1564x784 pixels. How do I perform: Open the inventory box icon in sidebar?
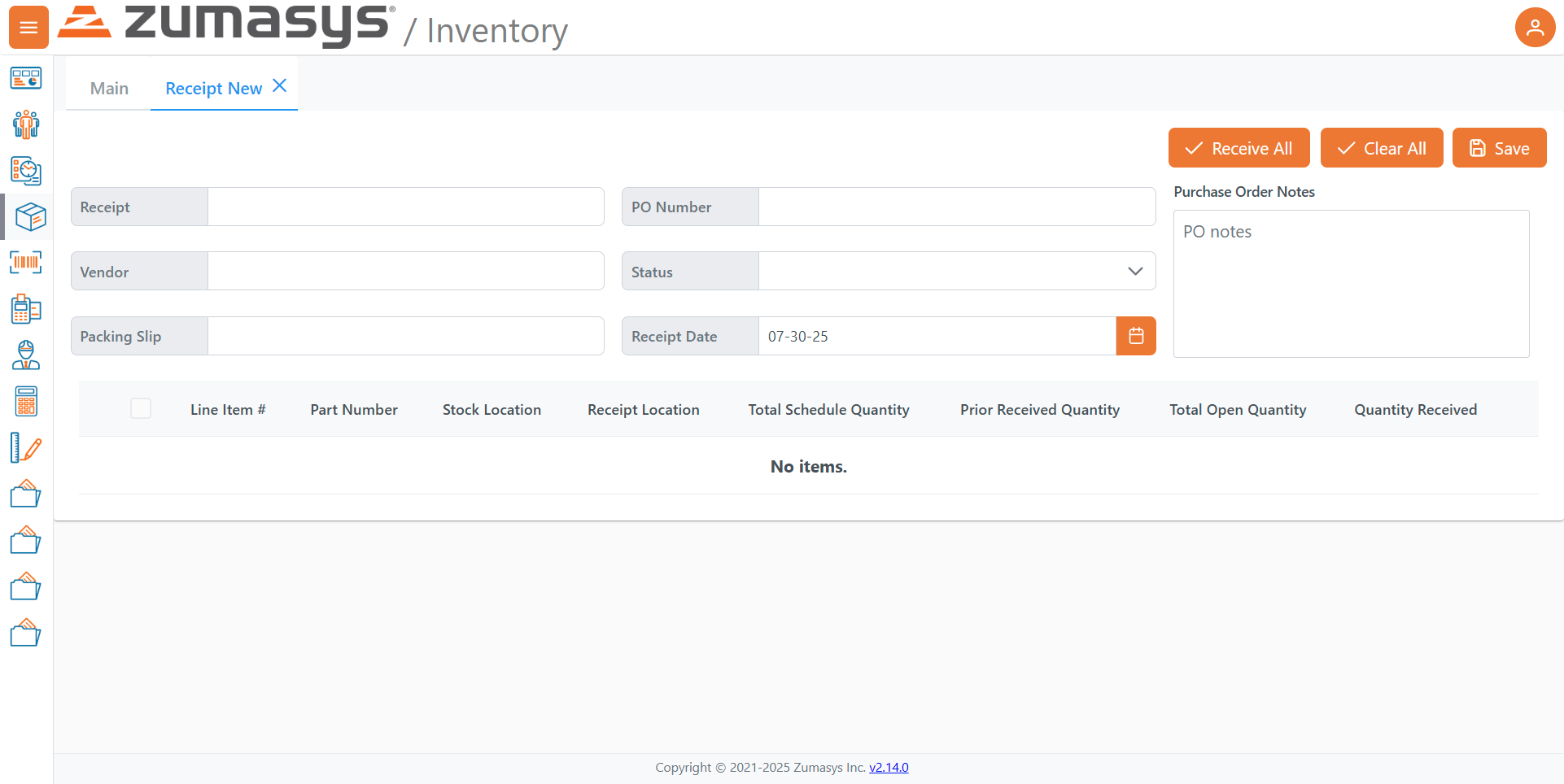click(29, 217)
